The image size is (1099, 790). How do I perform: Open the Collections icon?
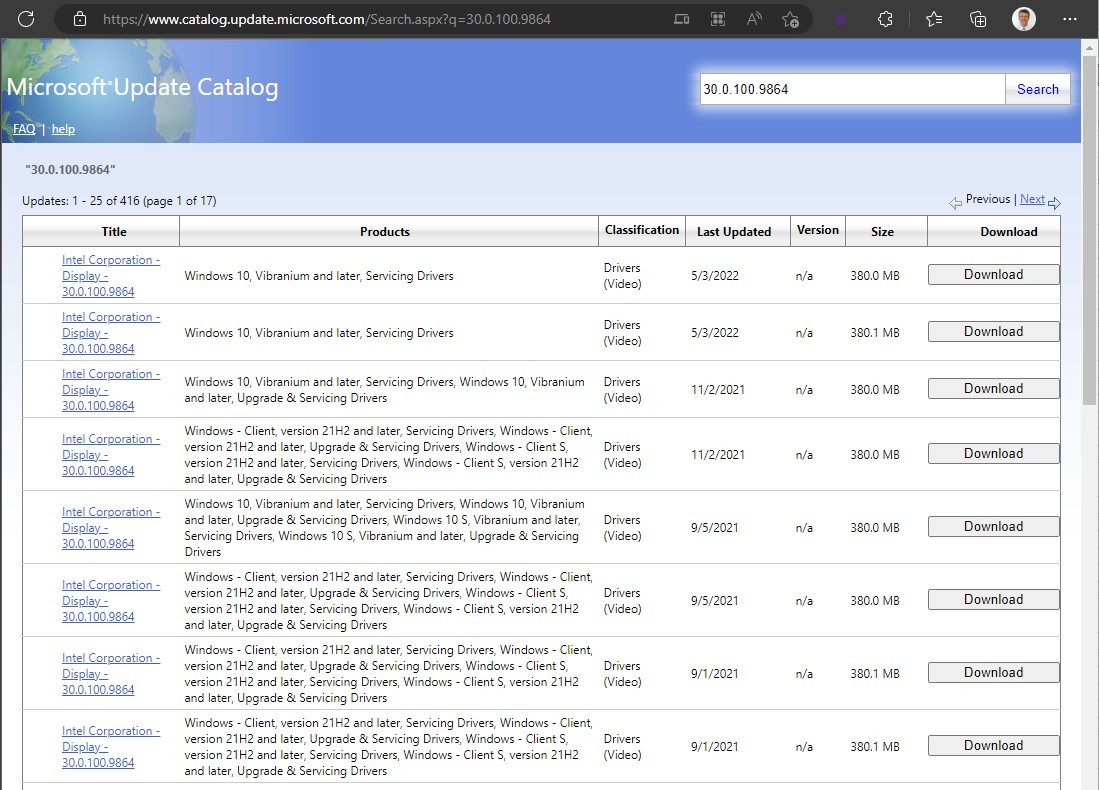tap(979, 19)
